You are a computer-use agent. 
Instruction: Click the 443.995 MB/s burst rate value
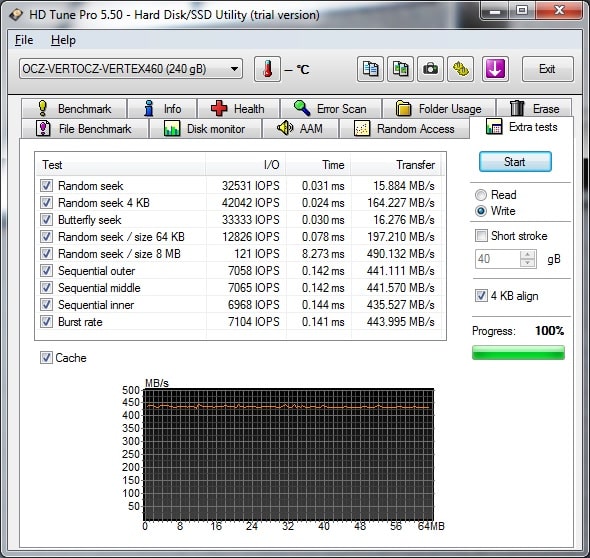(x=401, y=322)
